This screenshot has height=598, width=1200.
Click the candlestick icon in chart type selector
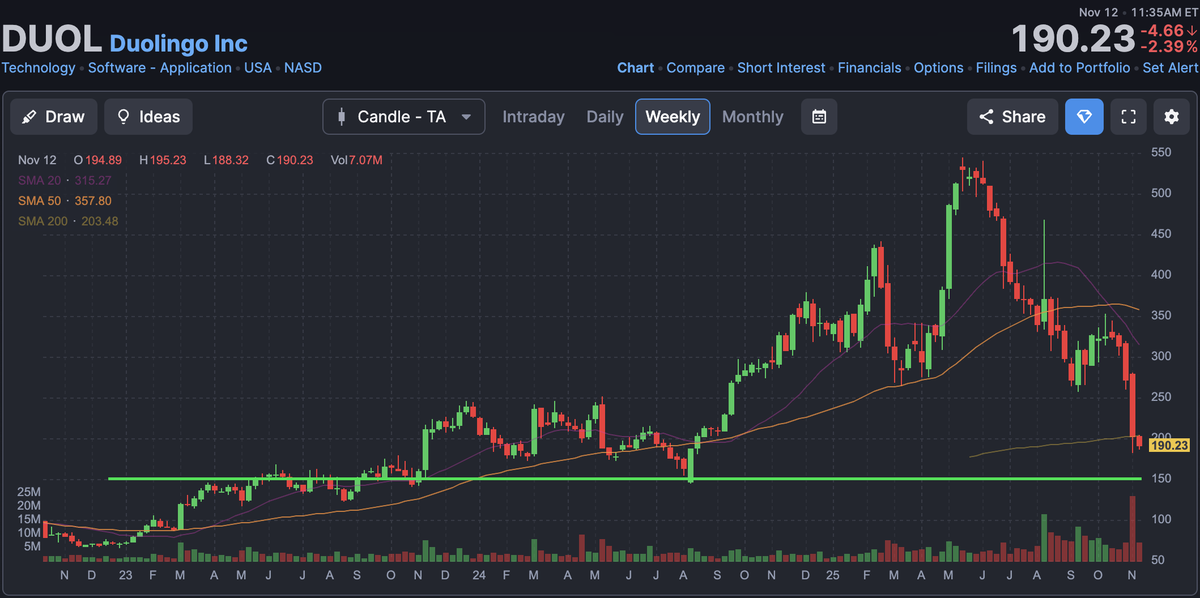(x=342, y=117)
